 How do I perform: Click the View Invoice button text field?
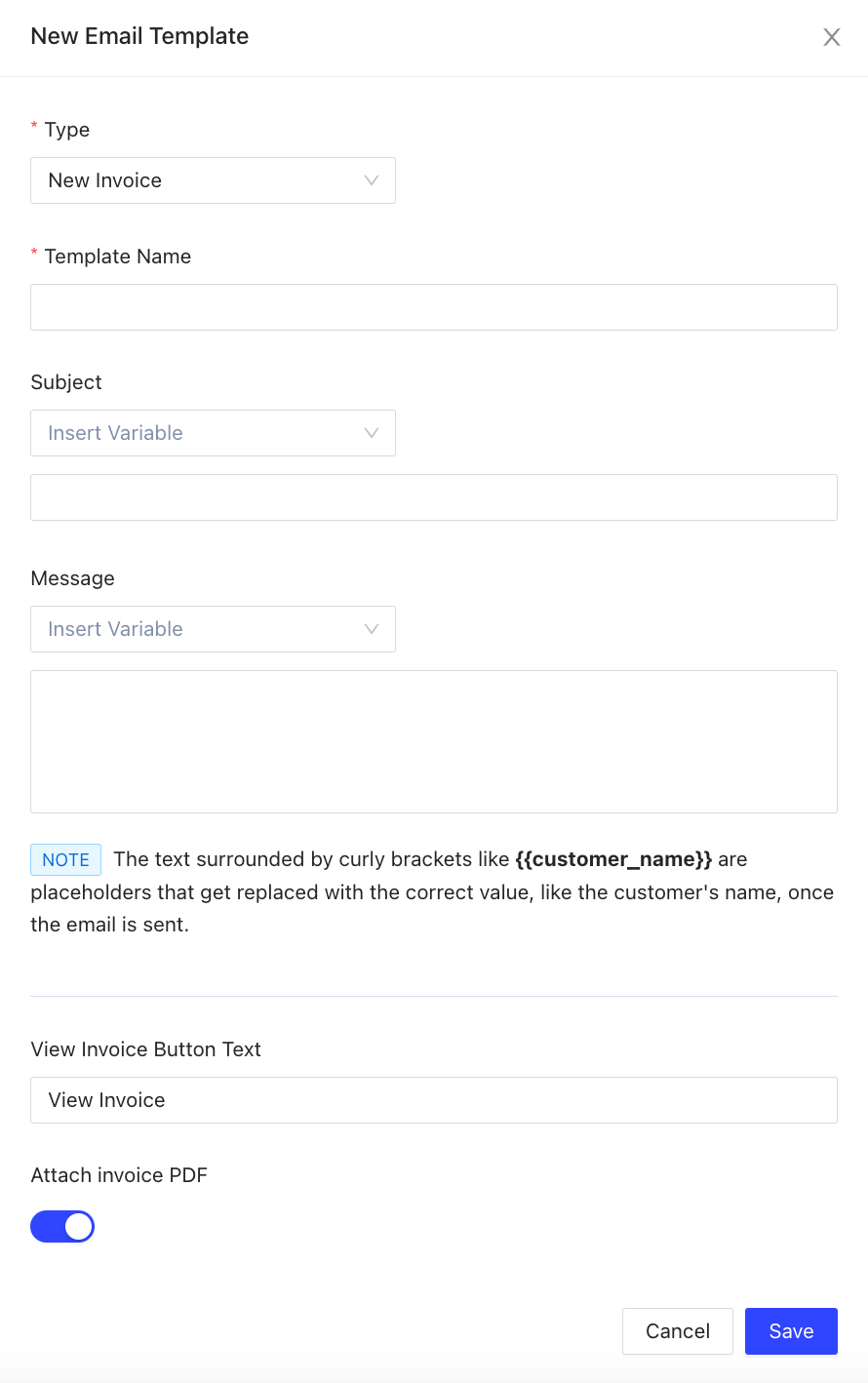[433, 1100]
